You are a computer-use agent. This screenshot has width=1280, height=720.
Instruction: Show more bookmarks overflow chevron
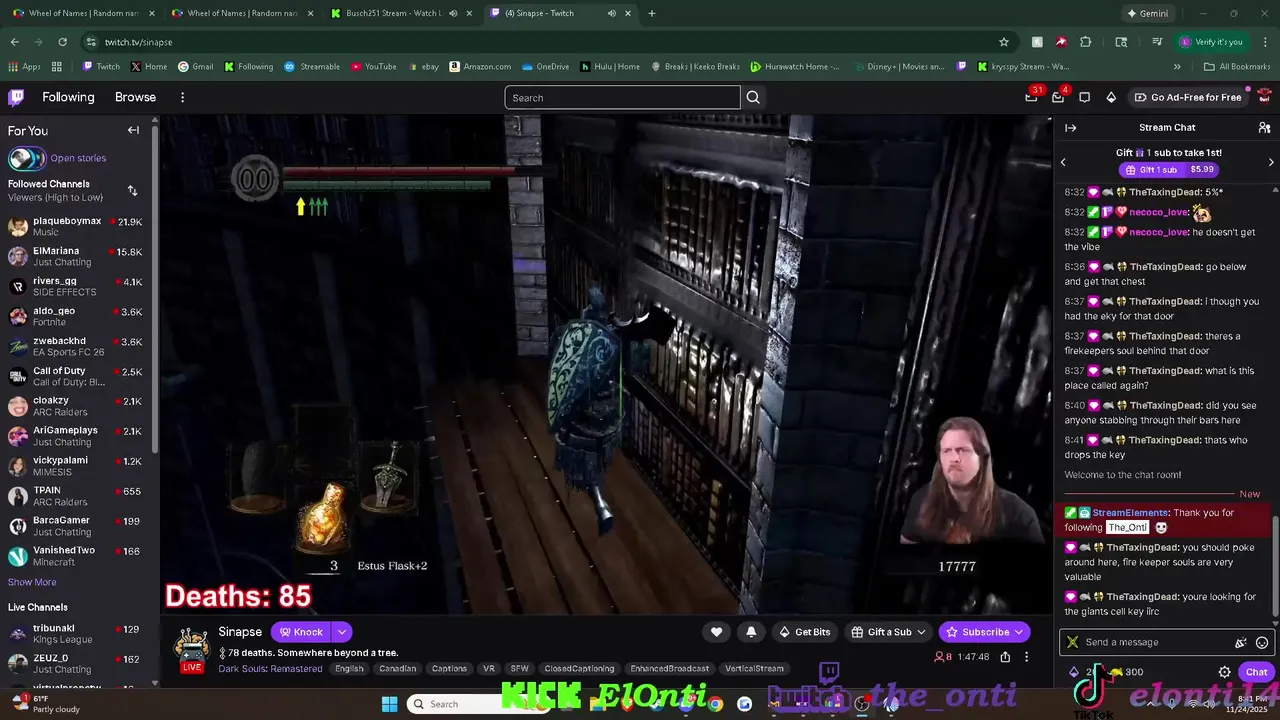click(1177, 67)
